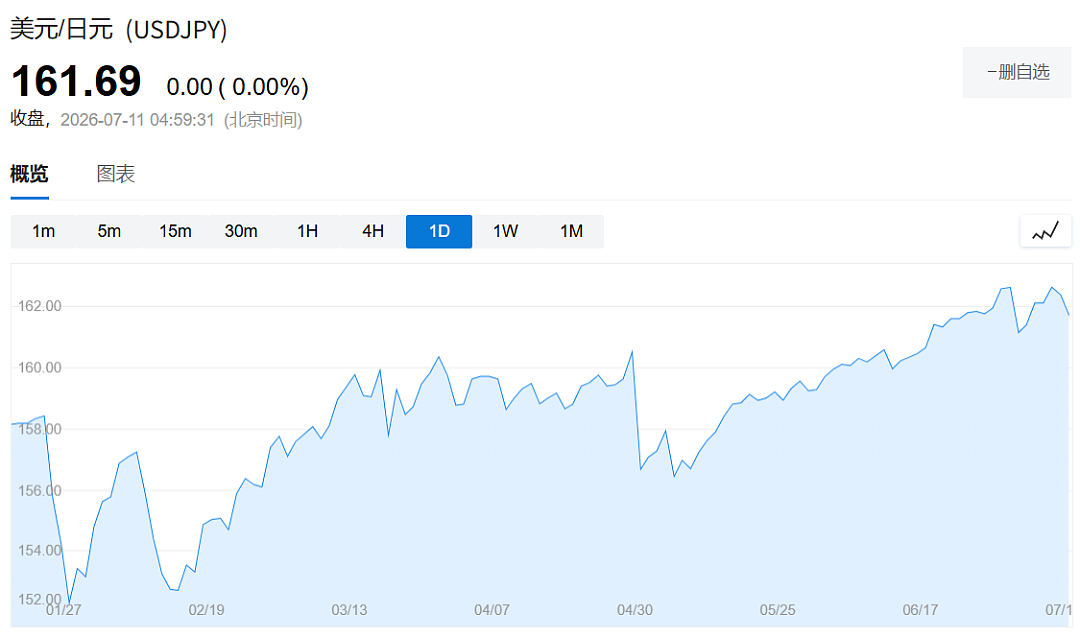Switch chart to 1H interval
This screenshot has width=1080, height=639.
click(x=307, y=231)
